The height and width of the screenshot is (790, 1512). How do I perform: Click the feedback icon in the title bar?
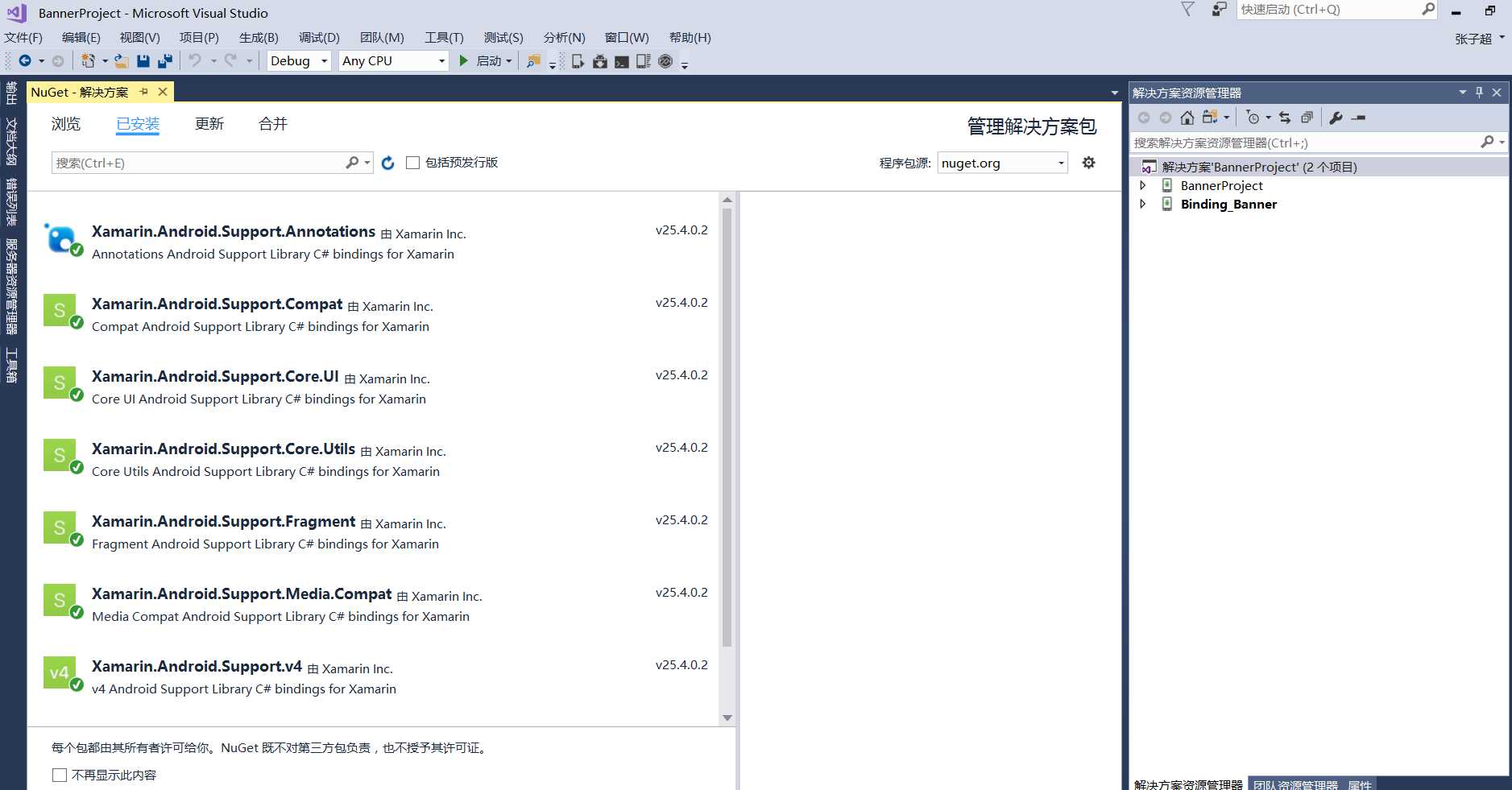(1219, 10)
